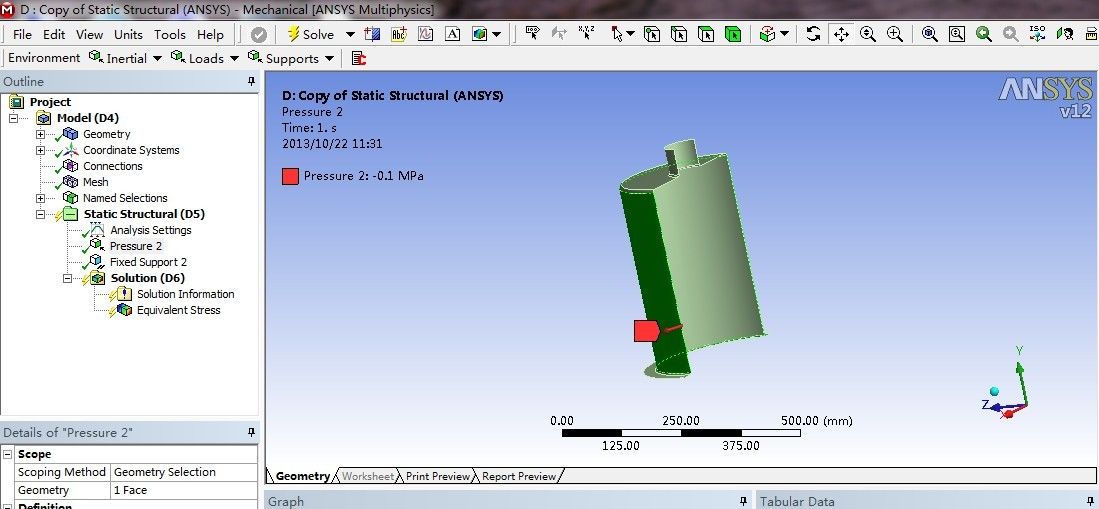
Task: Collapse the Solution (D6) node
Action: click(67, 278)
